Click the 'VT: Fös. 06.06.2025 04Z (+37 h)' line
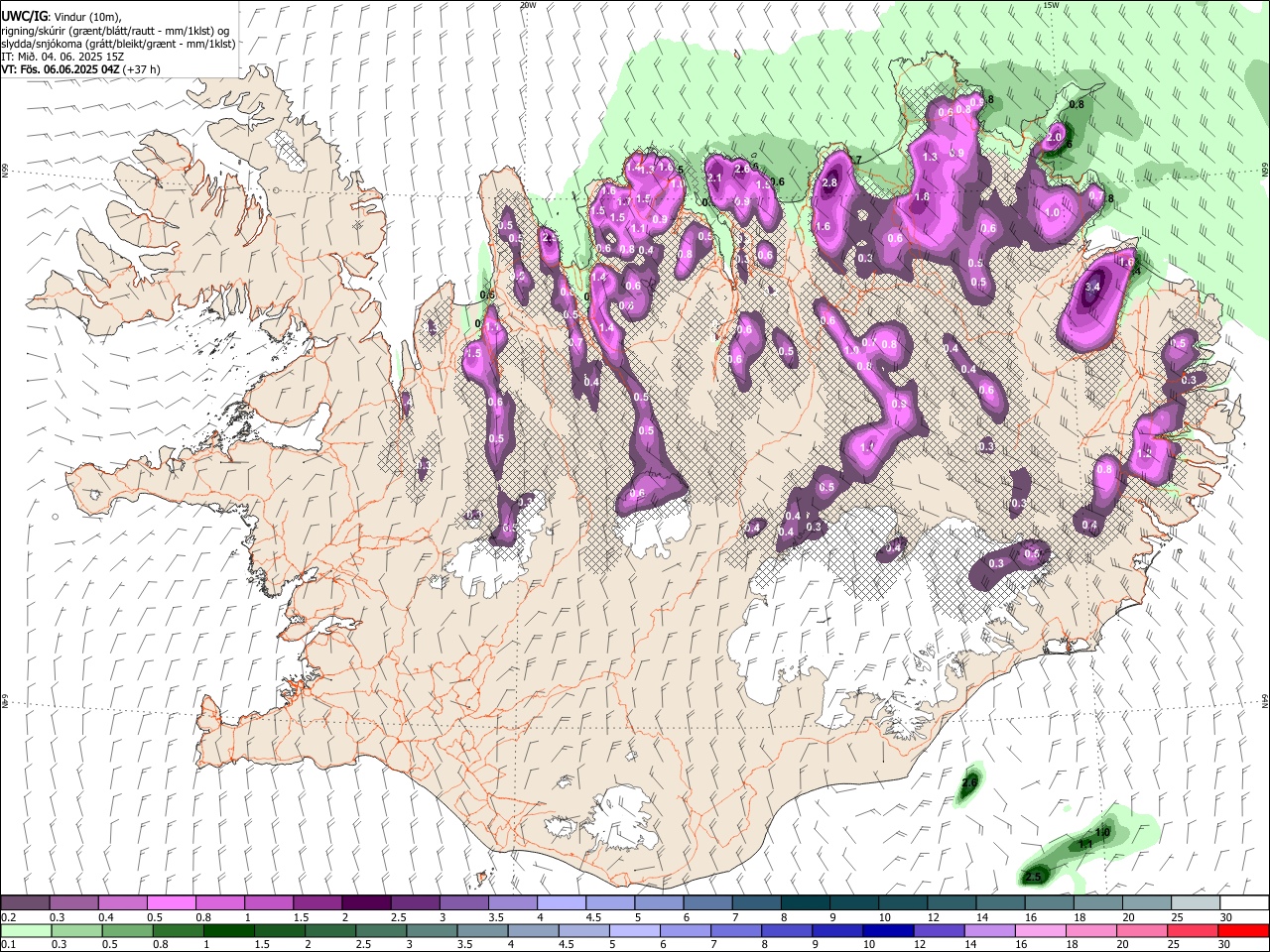This screenshot has height=952, width=1270. pyautogui.click(x=80, y=69)
